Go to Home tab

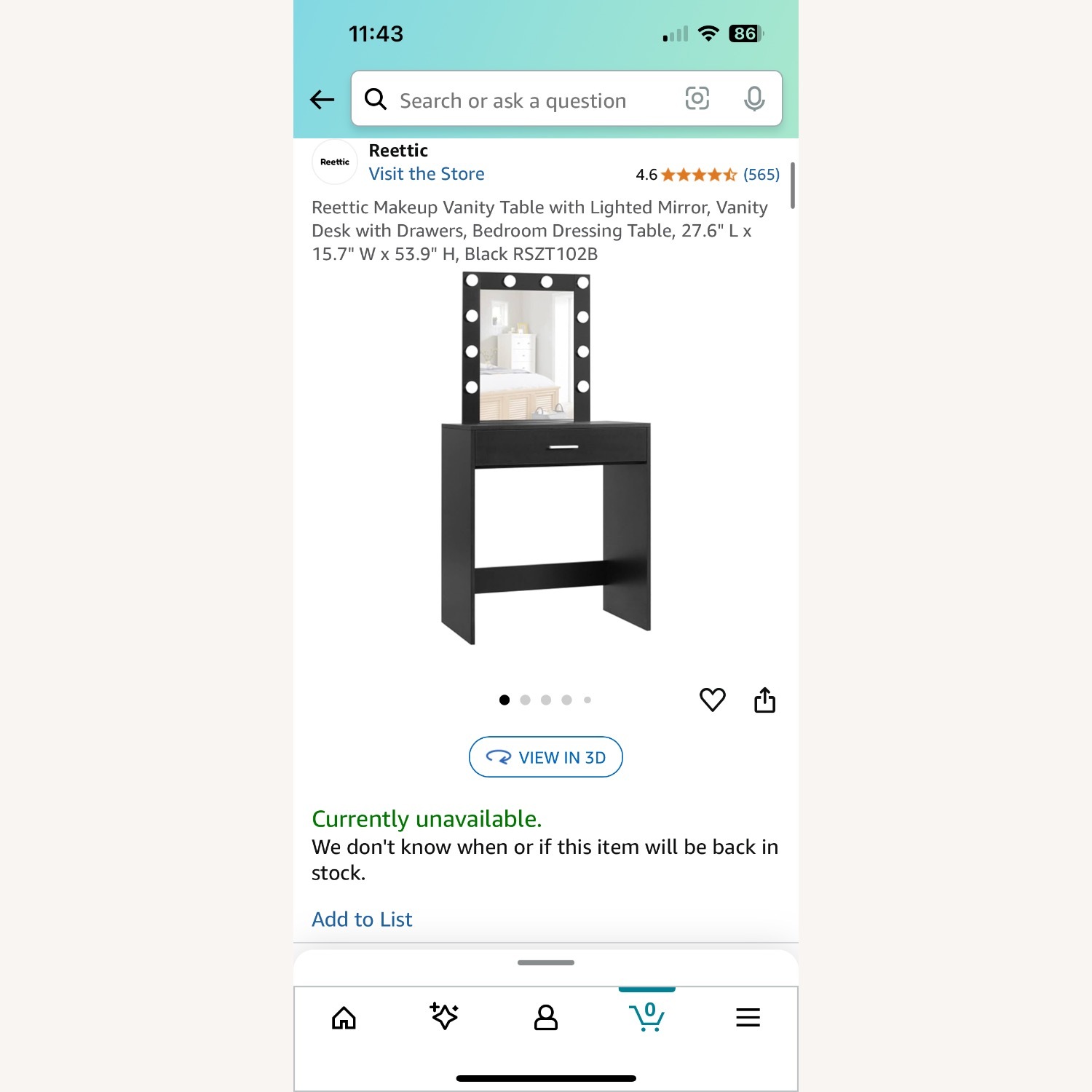(x=344, y=1018)
